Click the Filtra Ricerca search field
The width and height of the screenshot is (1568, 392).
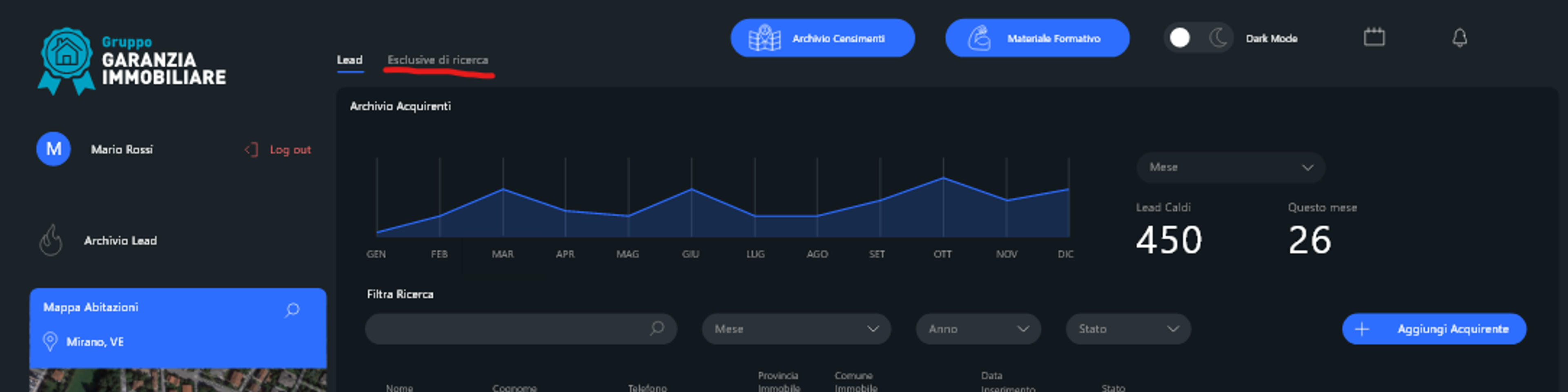(x=521, y=329)
